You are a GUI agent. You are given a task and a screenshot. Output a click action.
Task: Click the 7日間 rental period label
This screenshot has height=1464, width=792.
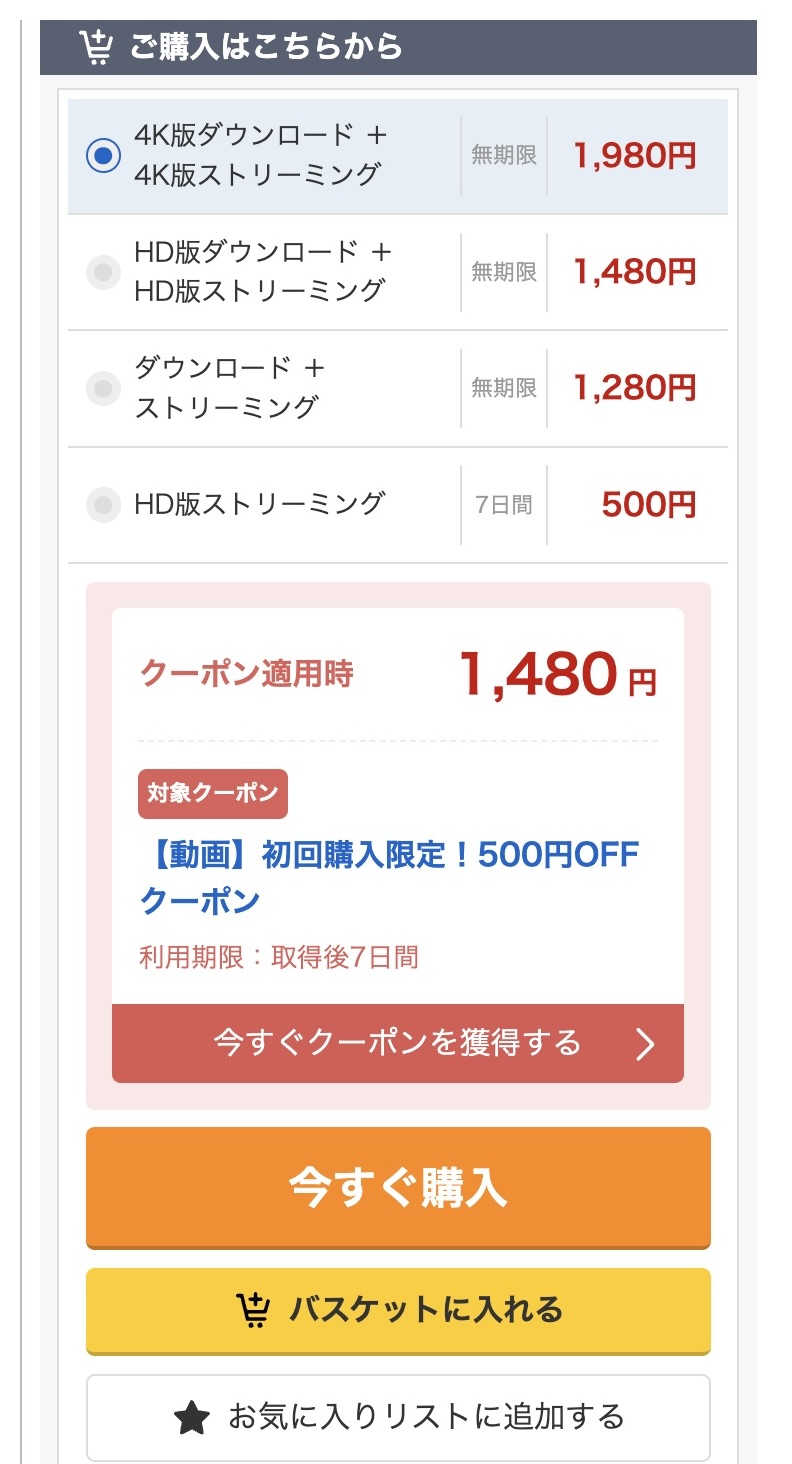point(504,504)
